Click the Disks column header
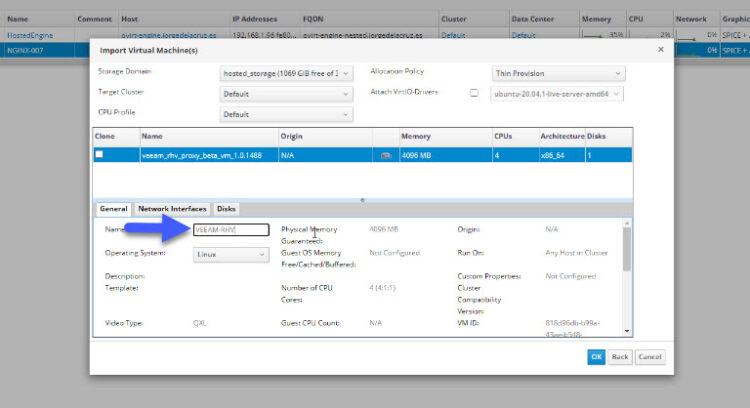750x408 pixels. pos(596,136)
